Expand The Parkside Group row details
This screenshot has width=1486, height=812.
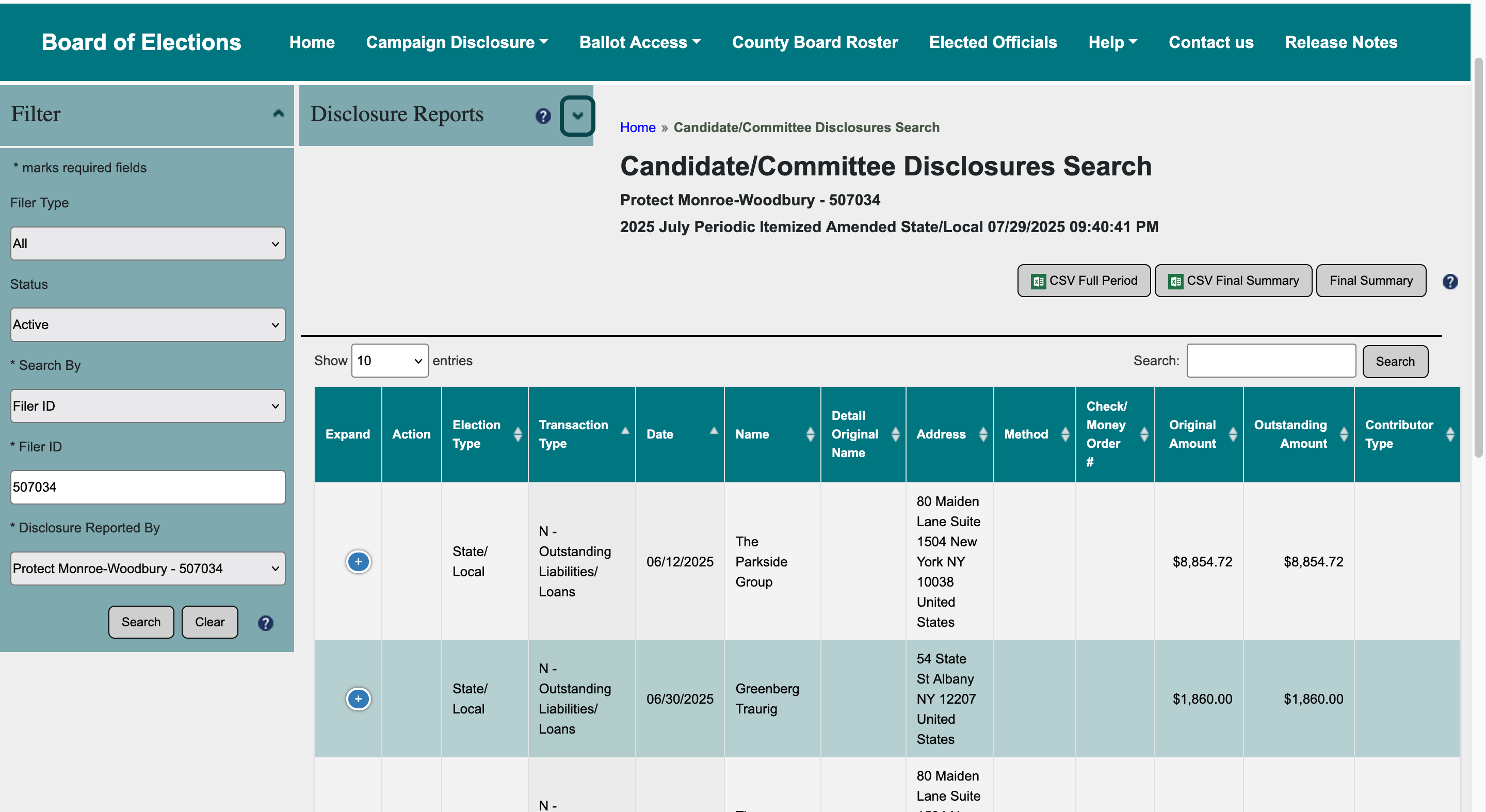pyautogui.click(x=358, y=561)
